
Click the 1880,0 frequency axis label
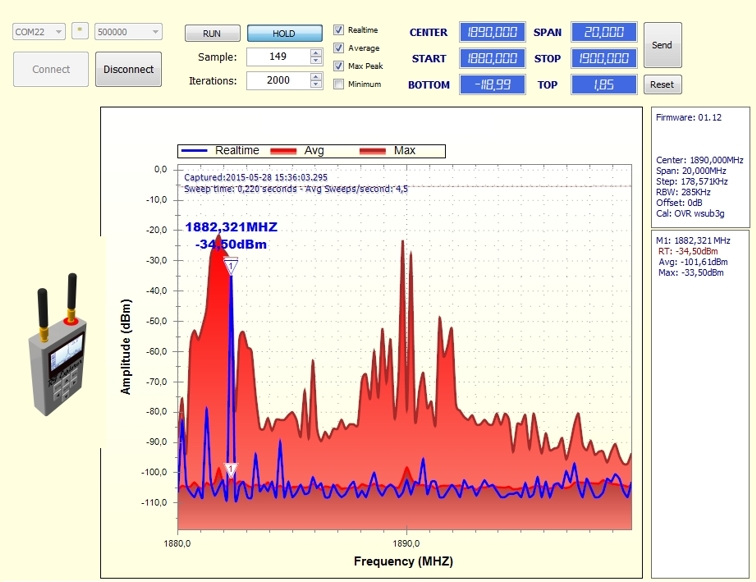pos(177,543)
